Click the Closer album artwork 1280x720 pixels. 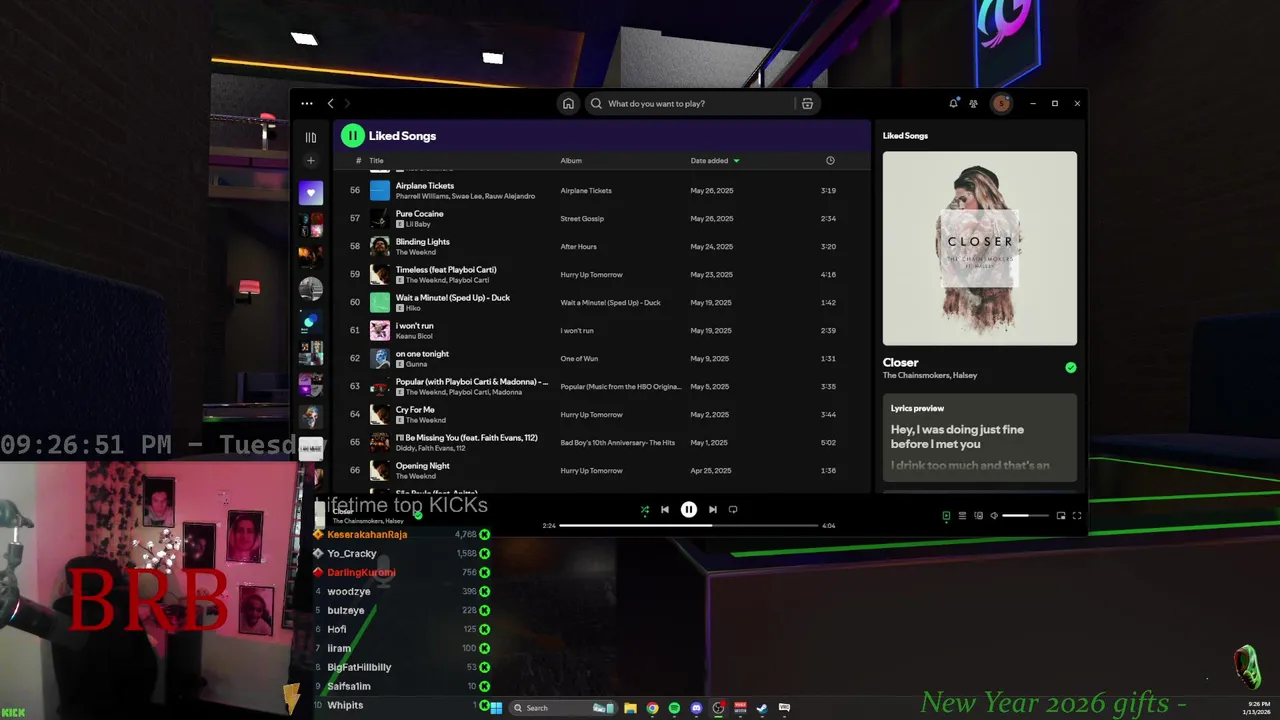coord(980,248)
